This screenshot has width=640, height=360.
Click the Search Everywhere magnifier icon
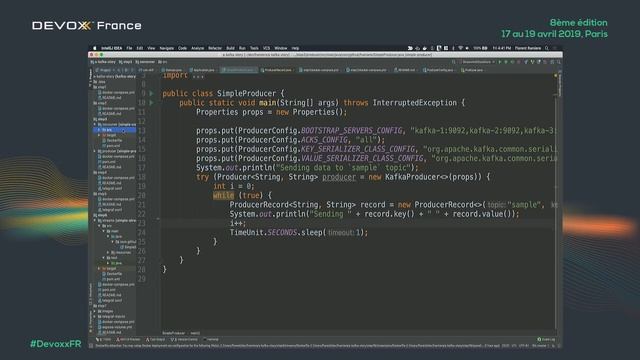pos(558,62)
